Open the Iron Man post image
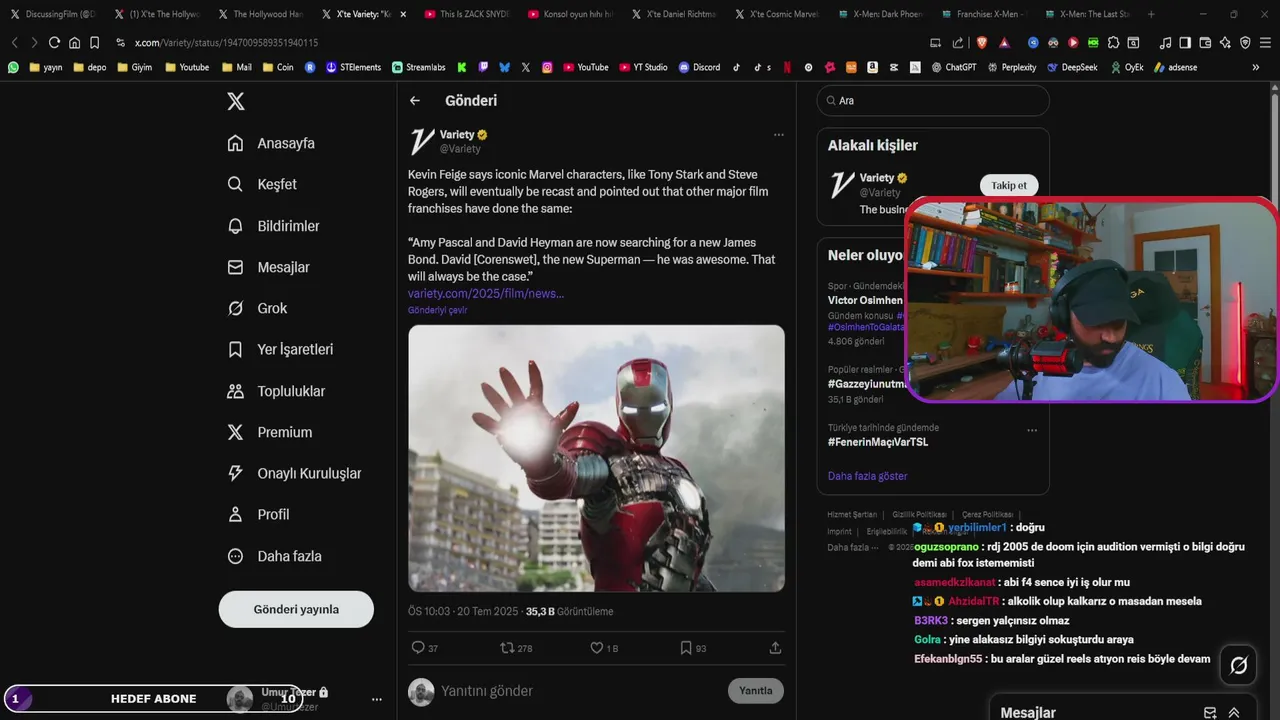 click(596, 458)
